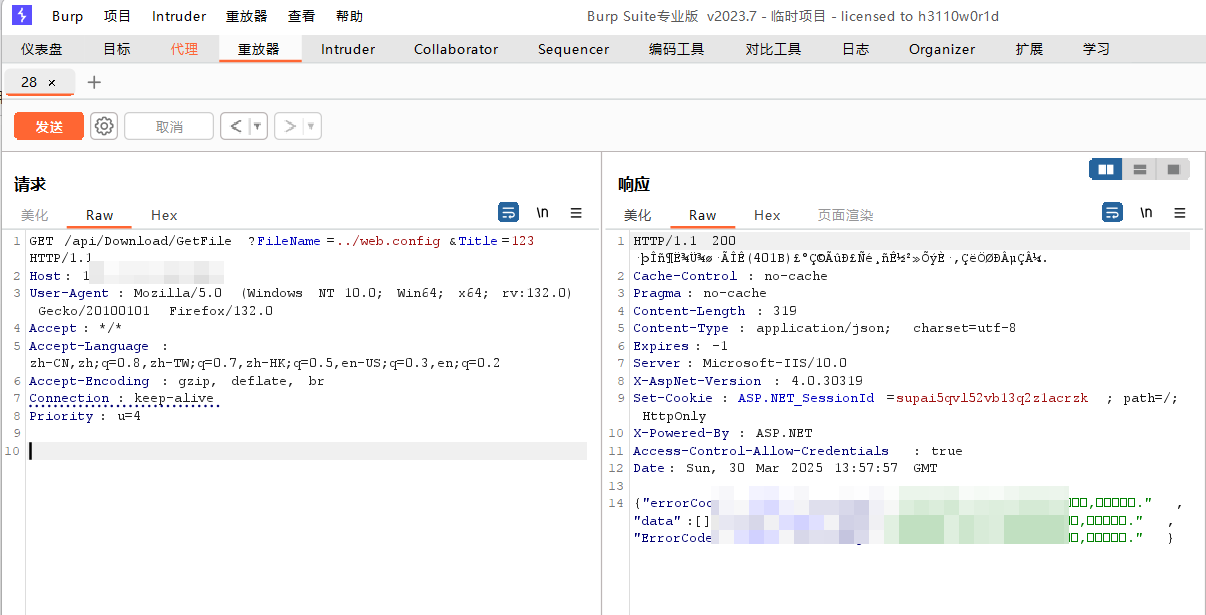The image size is (1206, 615).
Task: Open Repeater settings gear icon
Action: click(x=104, y=126)
